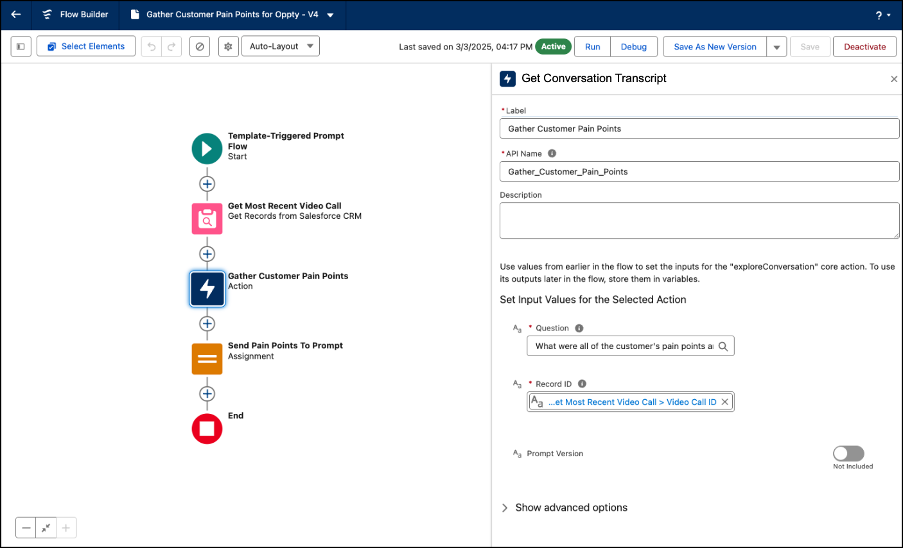The width and height of the screenshot is (904, 548).
Task: Click the redo arrow icon
Action: [171, 47]
